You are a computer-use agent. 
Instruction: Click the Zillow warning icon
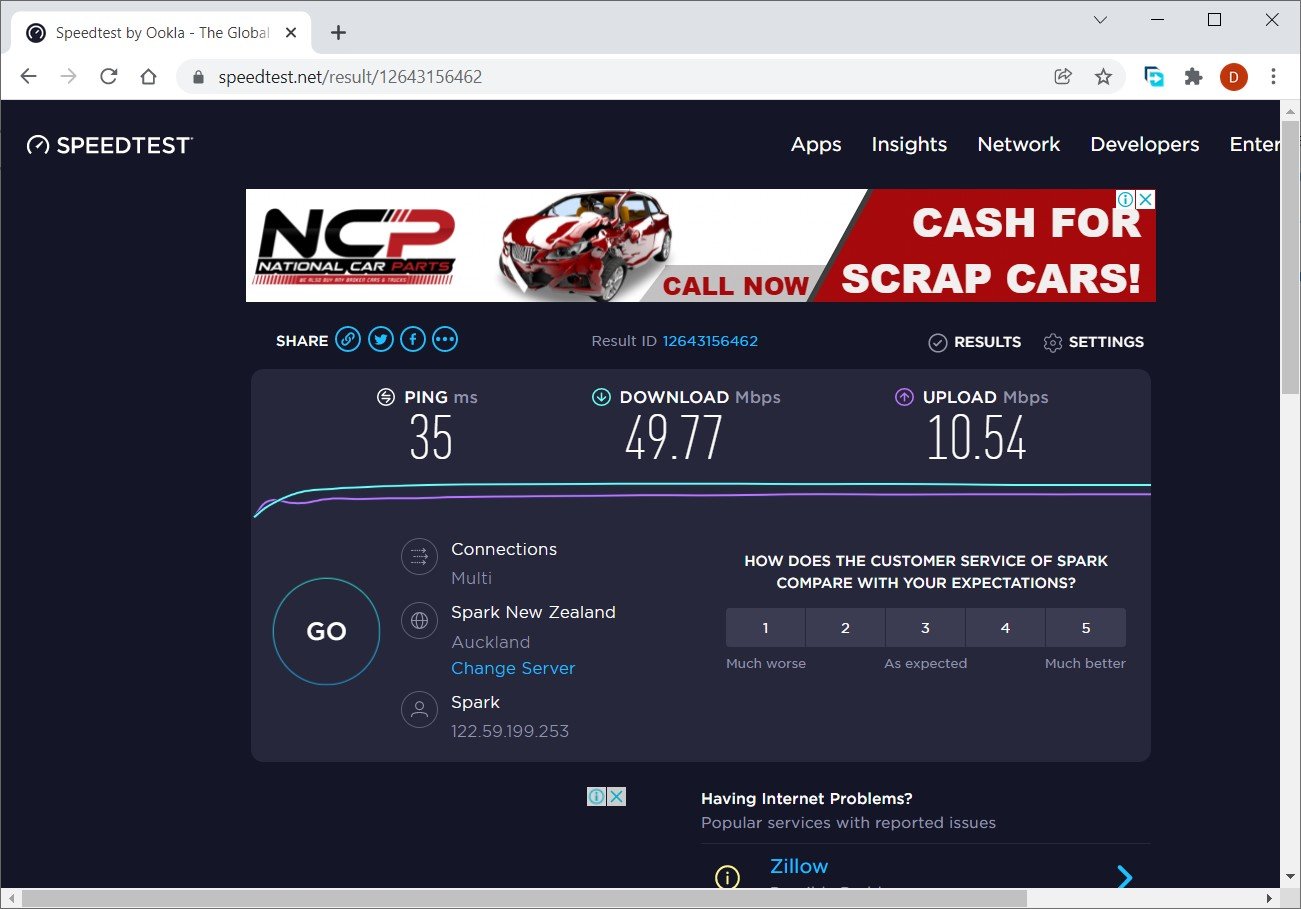[x=727, y=877]
